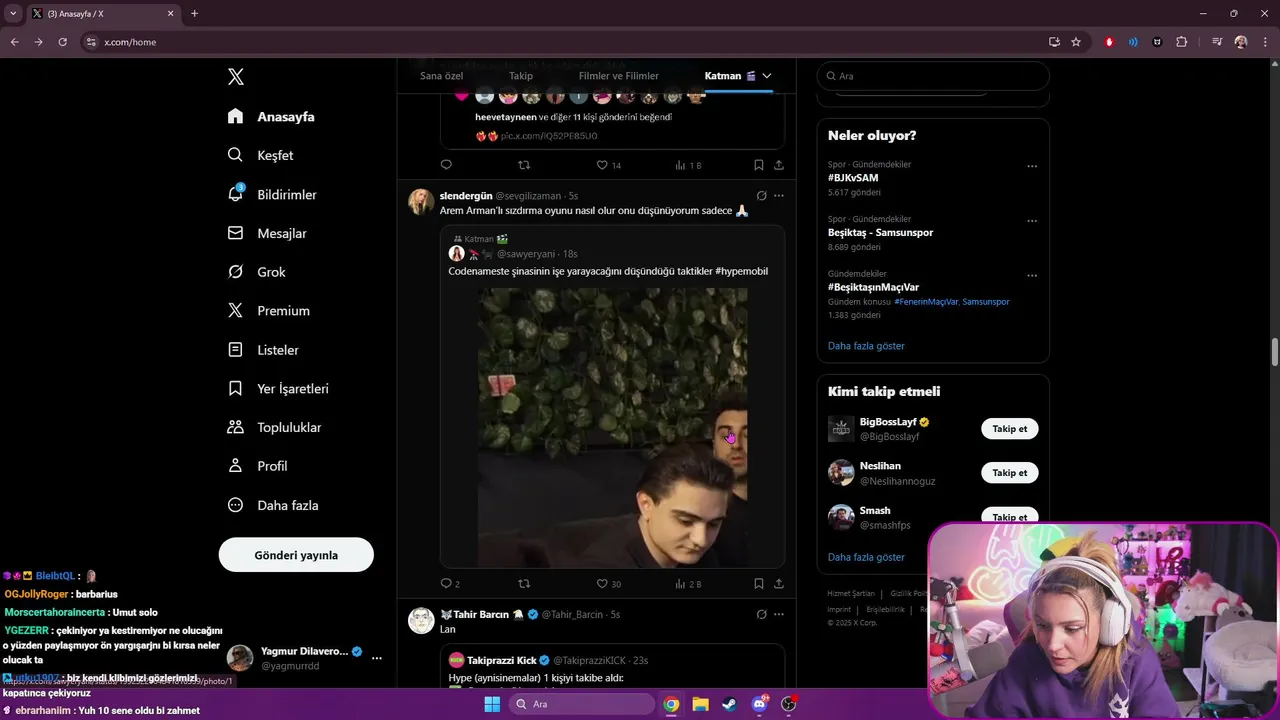This screenshot has width=1280, height=720.
Task: Switch to Filmler ve Filimler tab
Action: [618, 76]
